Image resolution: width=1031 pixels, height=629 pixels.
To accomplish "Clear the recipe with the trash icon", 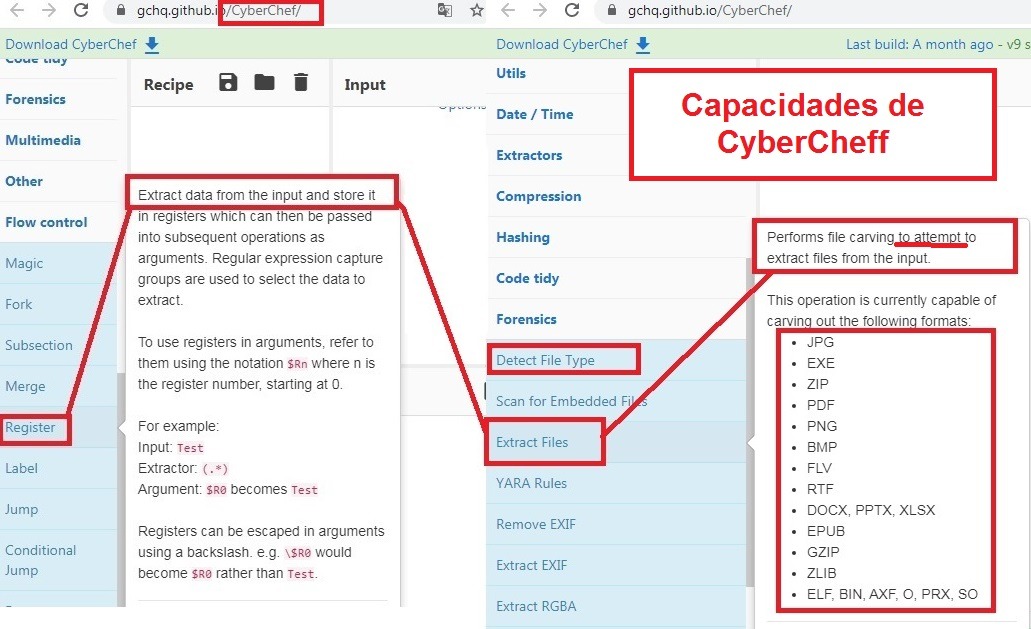I will click(300, 82).
